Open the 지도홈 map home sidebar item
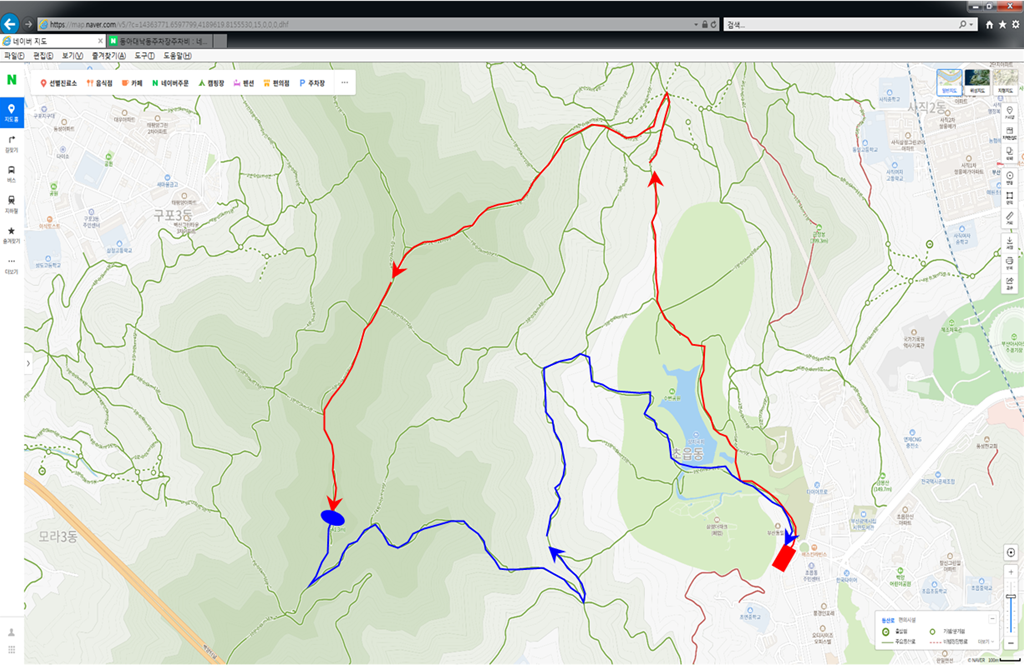The width and height of the screenshot is (1024, 665). [12, 113]
